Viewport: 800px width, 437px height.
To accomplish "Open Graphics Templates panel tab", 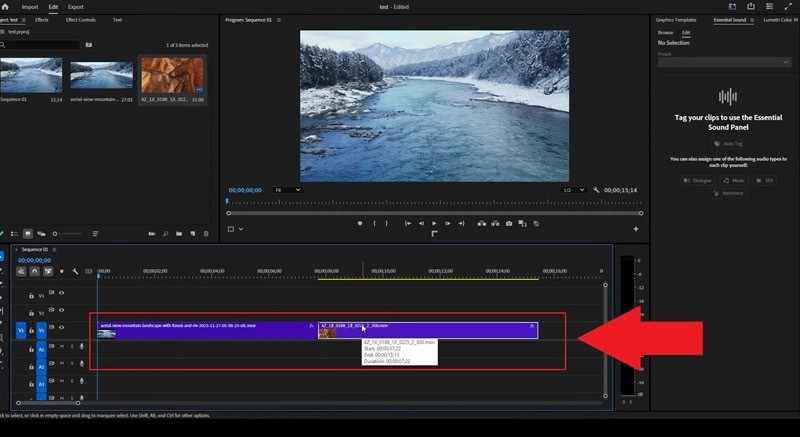I will pos(676,20).
